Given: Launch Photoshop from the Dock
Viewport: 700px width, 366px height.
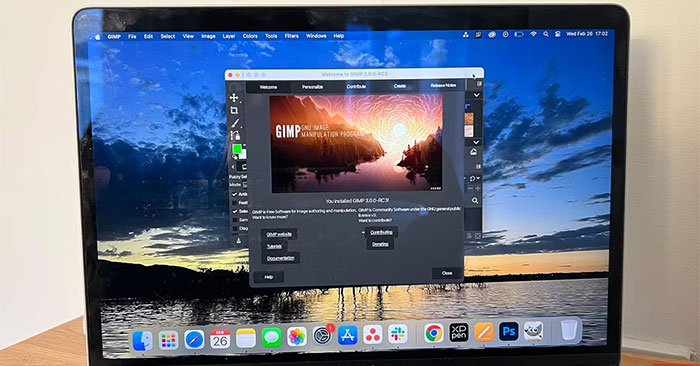Looking at the screenshot, I should click(508, 332).
